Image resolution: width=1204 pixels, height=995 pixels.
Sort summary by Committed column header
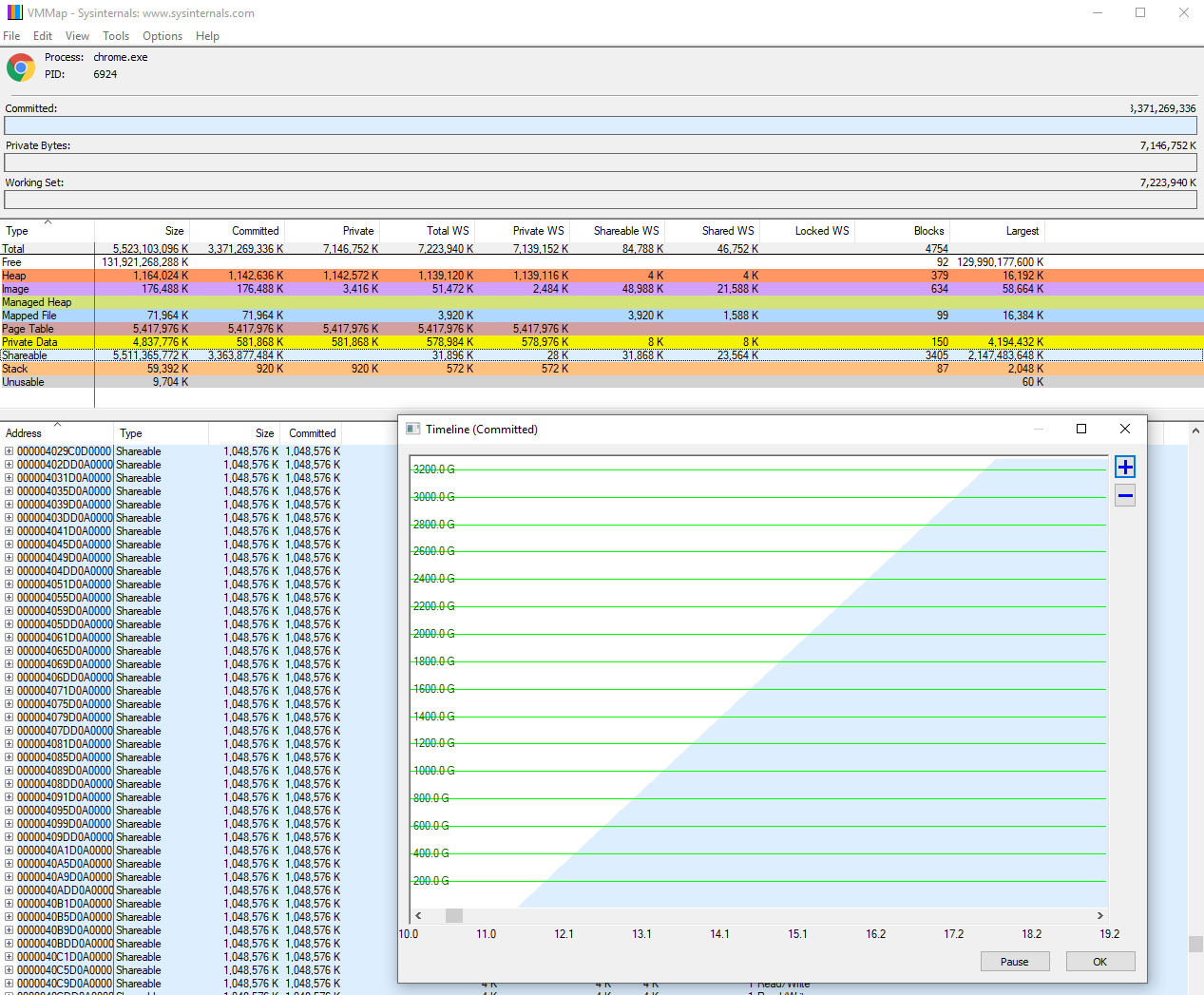point(255,231)
